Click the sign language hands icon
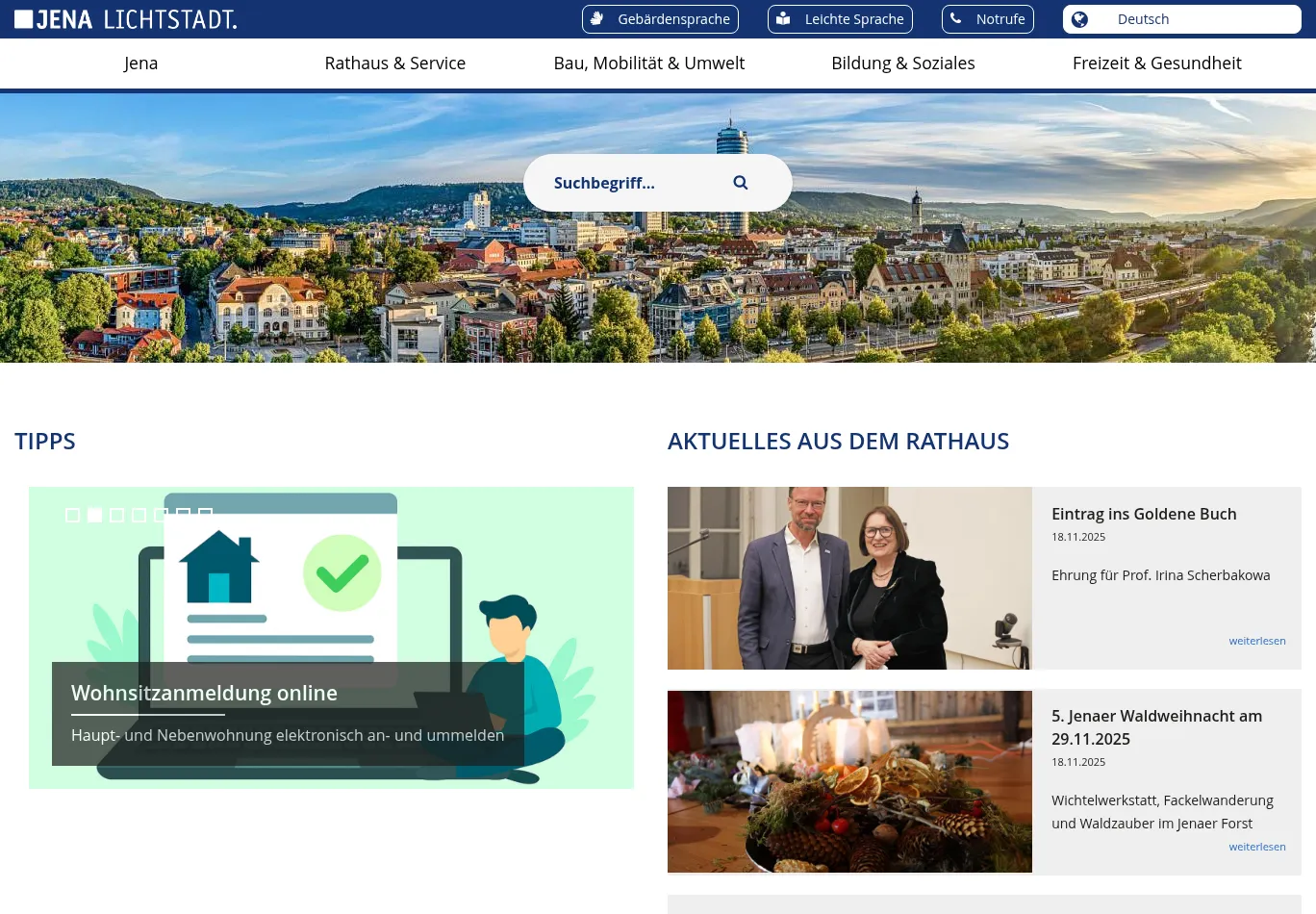This screenshot has height=914, width=1316. pos(597,18)
